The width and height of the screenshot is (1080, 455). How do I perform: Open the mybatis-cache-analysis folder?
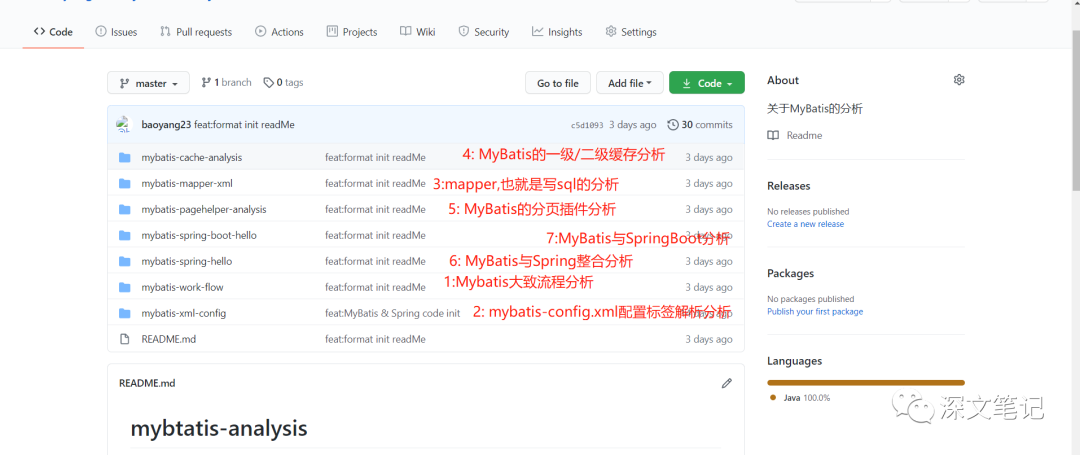click(191, 157)
